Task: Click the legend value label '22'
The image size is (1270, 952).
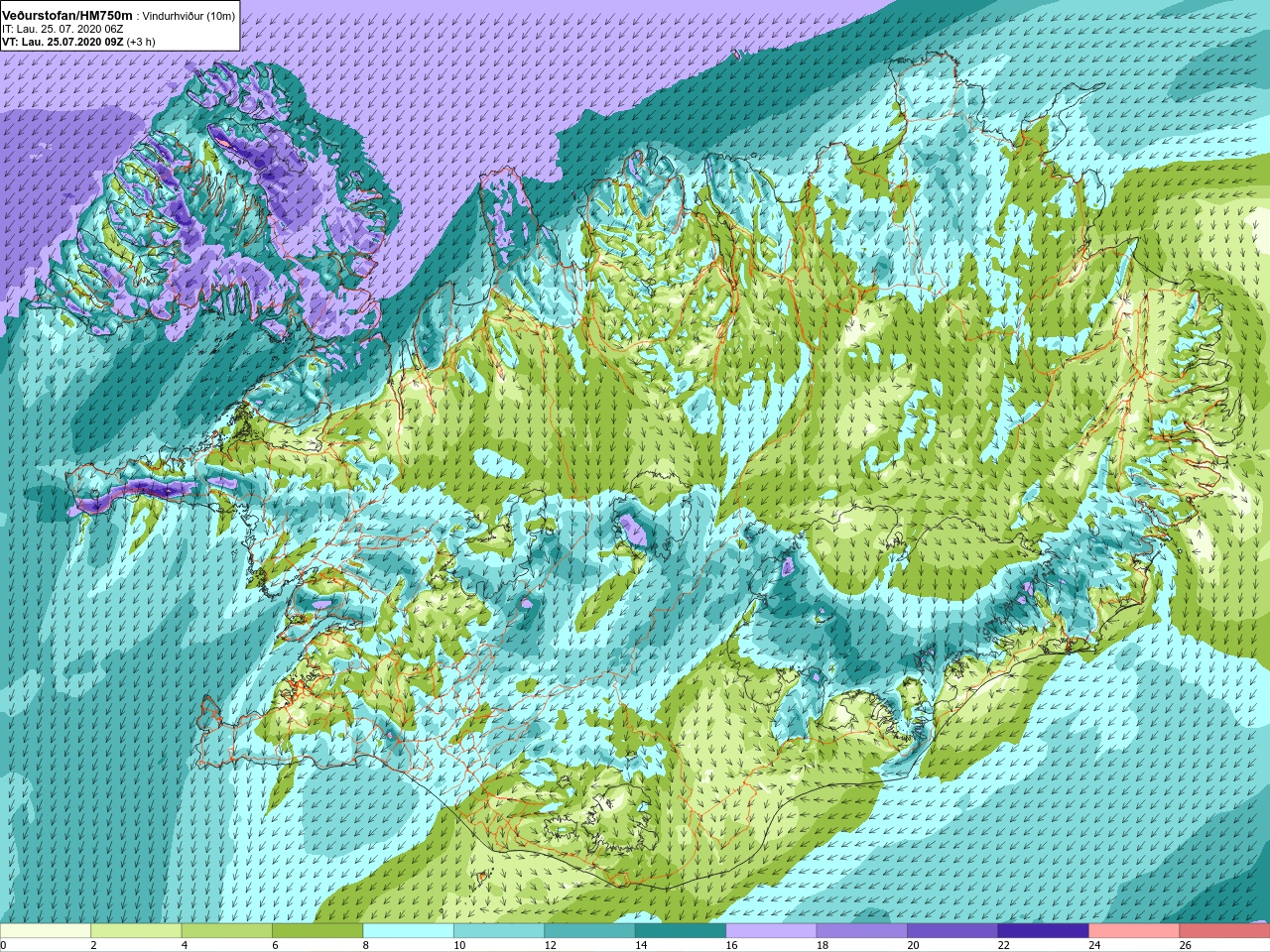Action: [1004, 946]
